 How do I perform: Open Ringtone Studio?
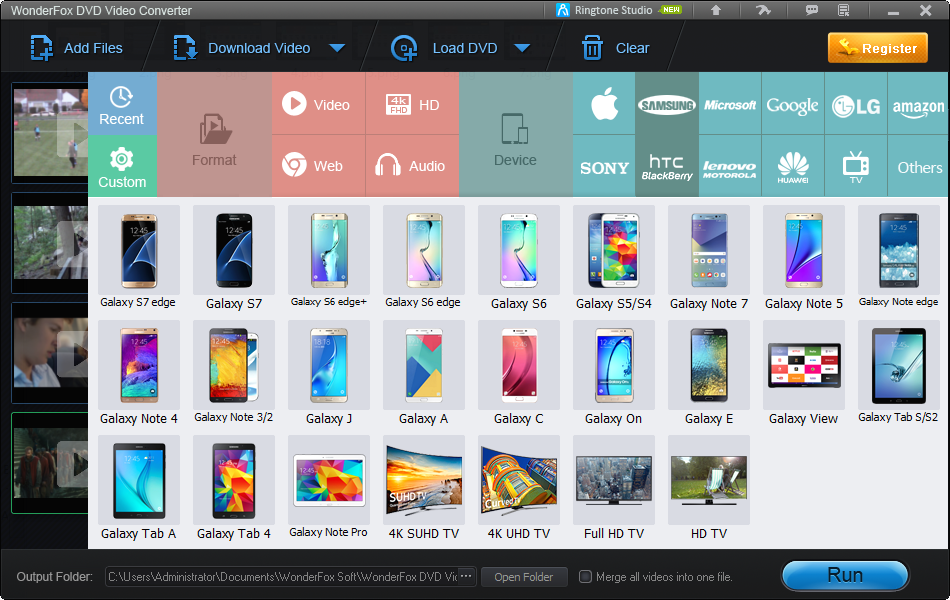pos(619,10)
